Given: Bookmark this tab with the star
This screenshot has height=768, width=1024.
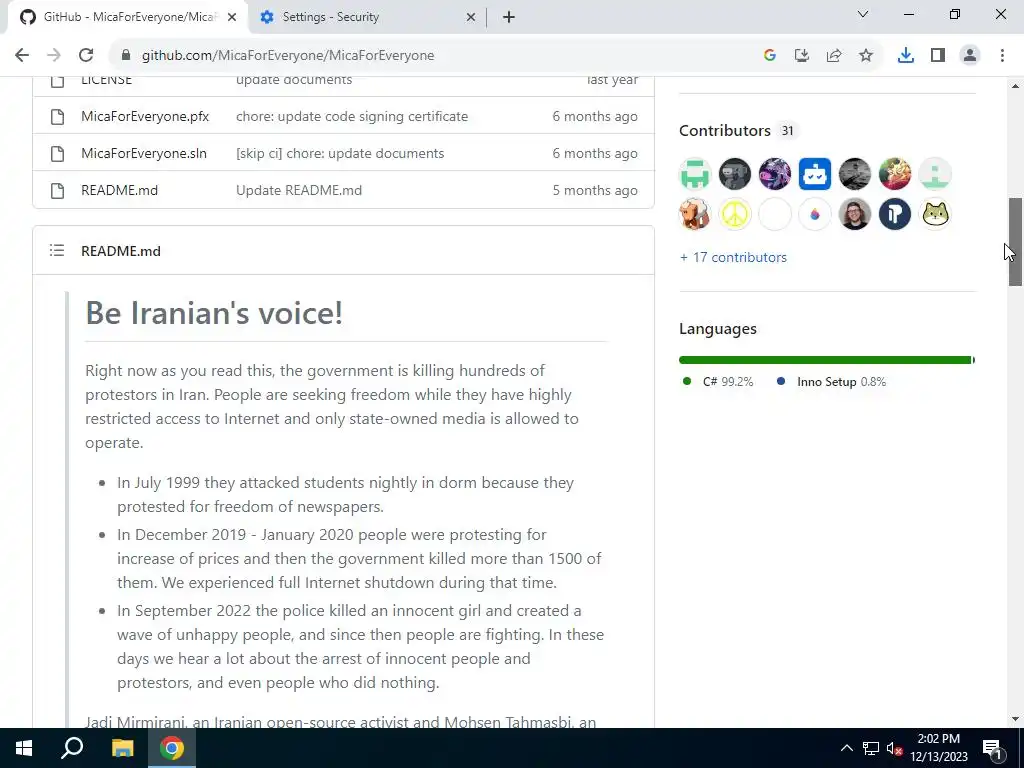Looking at the screenshot, I should click(866, 56).
